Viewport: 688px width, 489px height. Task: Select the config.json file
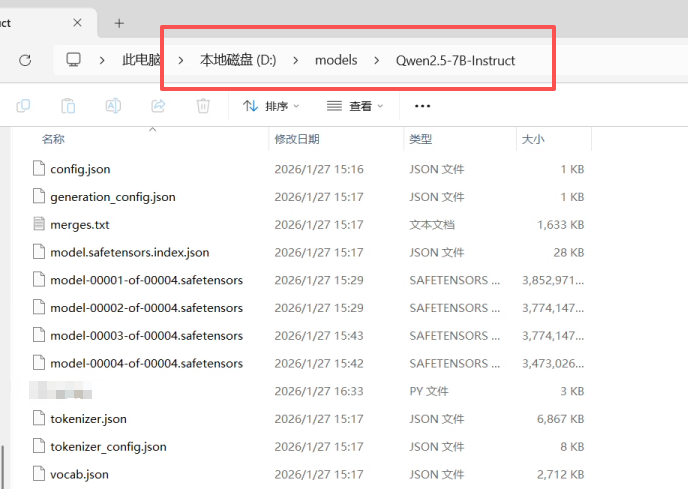80,169
